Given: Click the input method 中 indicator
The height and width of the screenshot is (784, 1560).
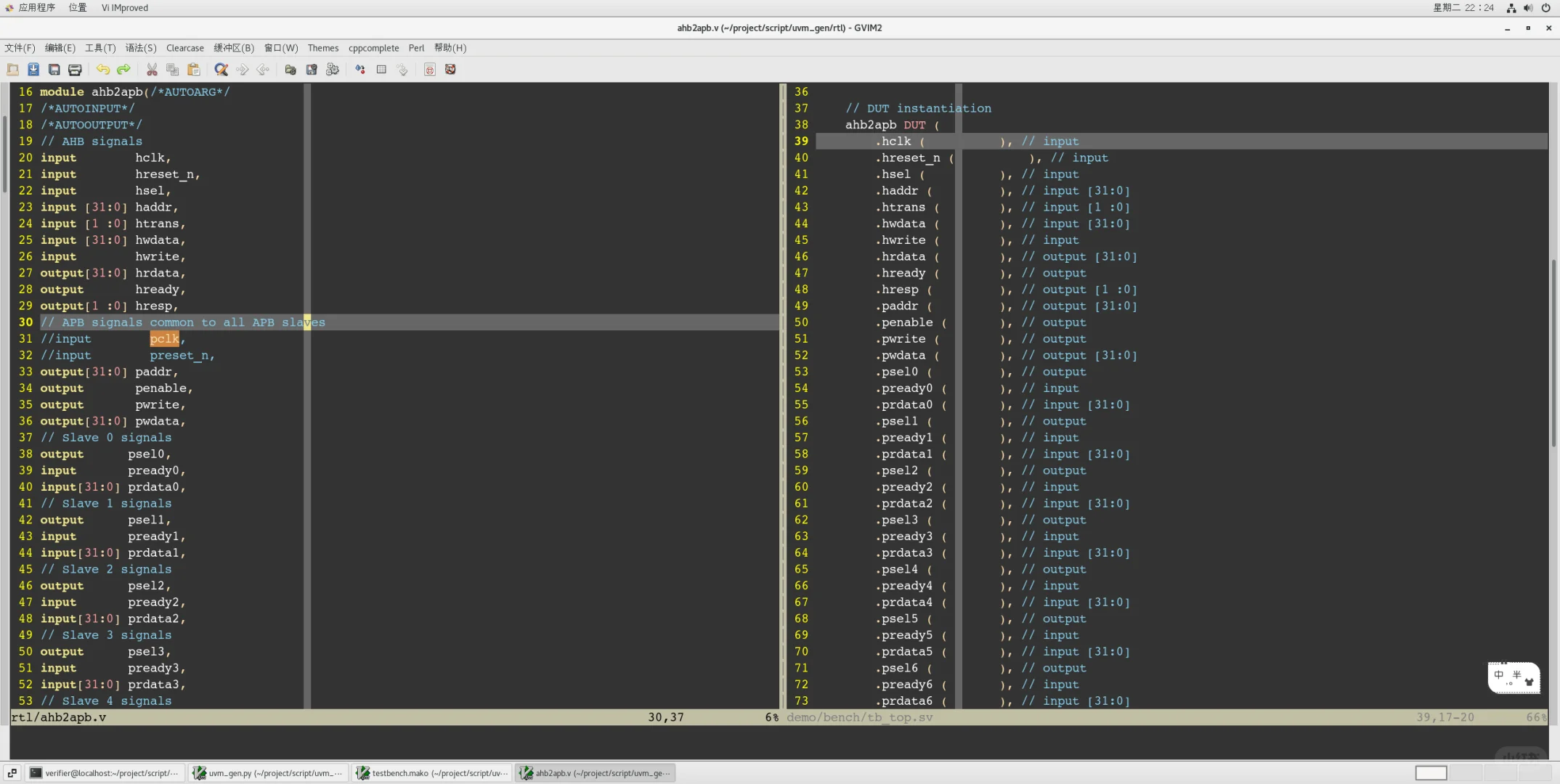Looking at the screenshot, I should pyautogui.click(x=1499, y=675).
